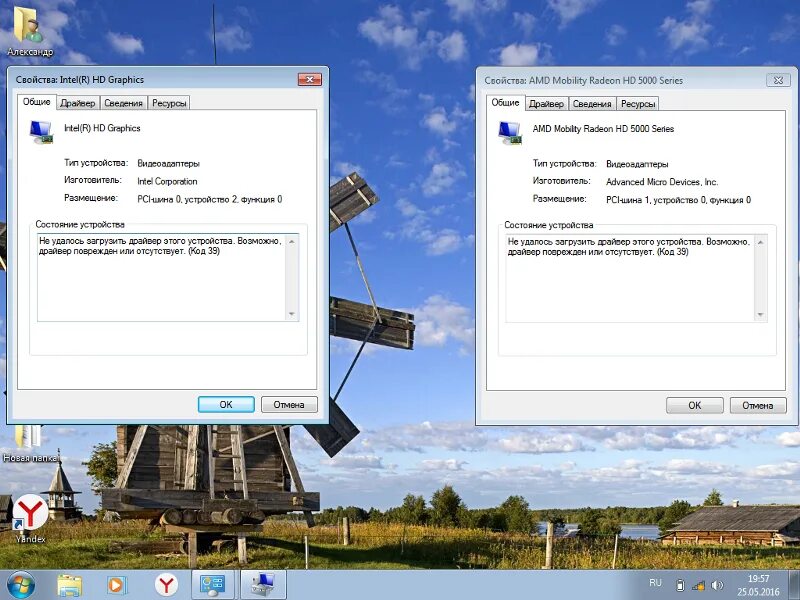
Task: Click scroll down arrow in Intel status box
Action: (x=292, y=314)
